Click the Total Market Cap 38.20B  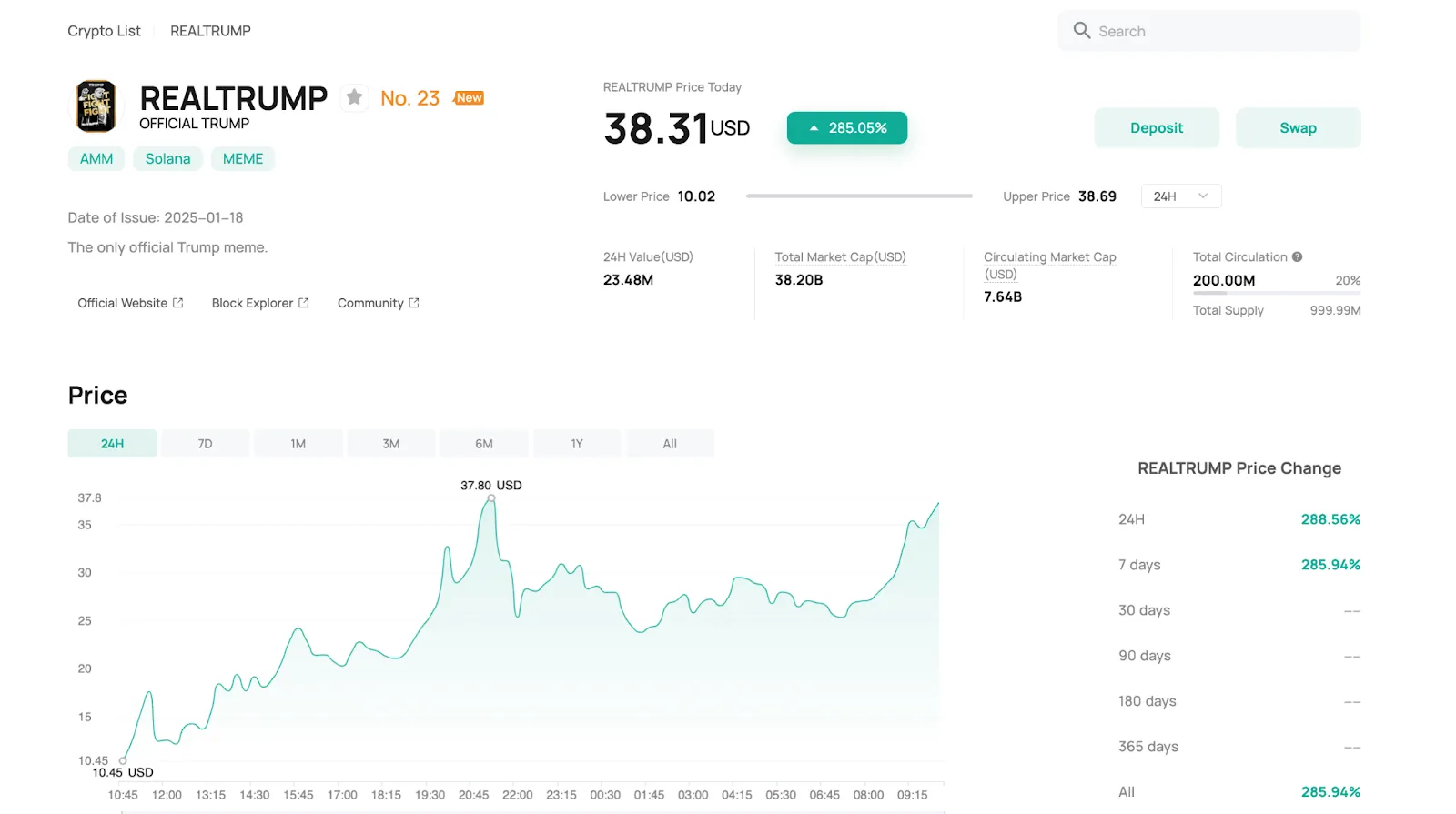799,280
